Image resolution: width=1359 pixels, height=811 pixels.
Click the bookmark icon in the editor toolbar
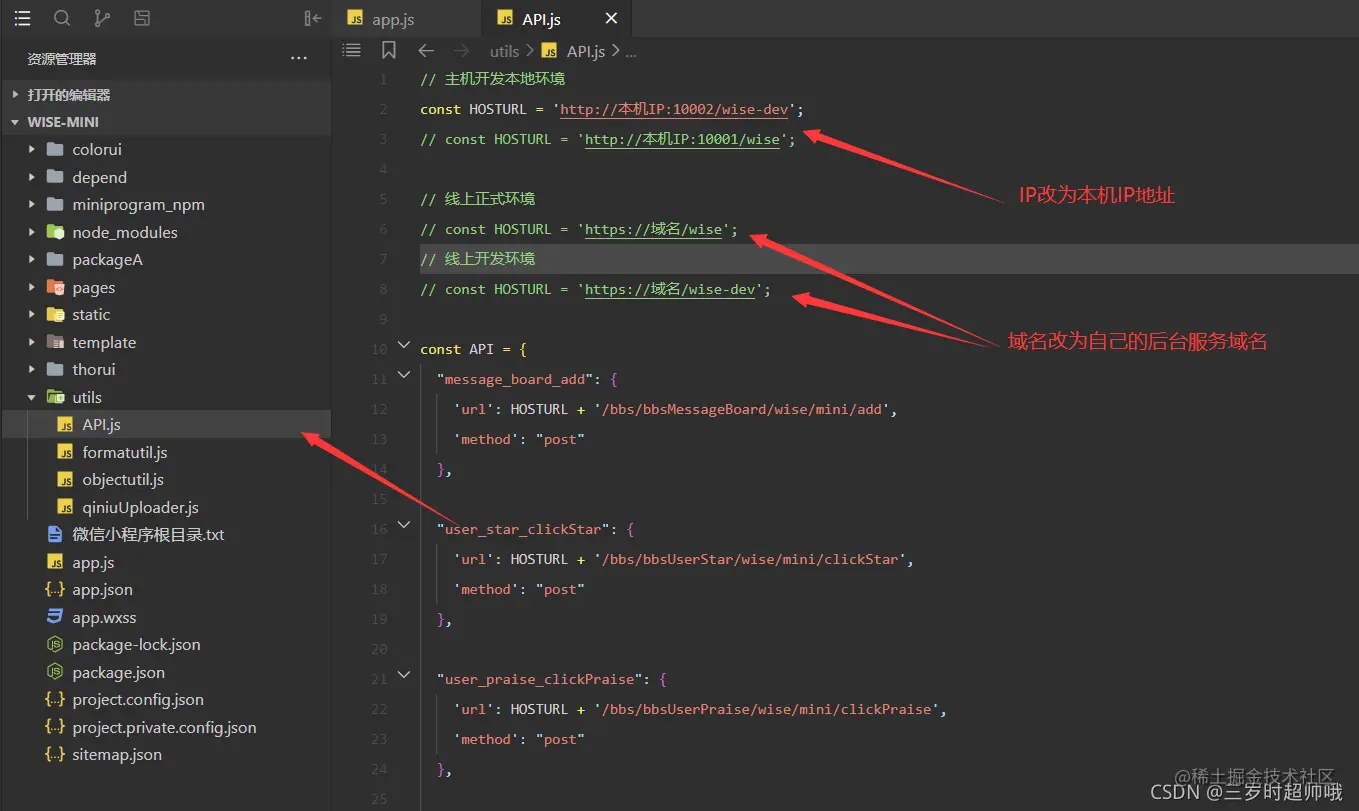389,50
